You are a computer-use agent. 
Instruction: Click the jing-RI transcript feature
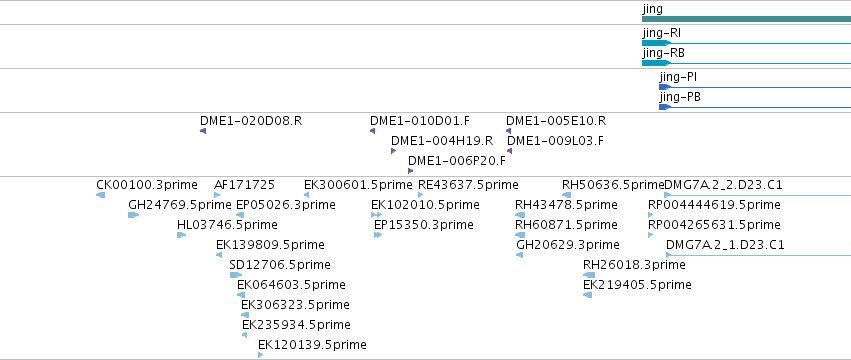click(746, 43)
